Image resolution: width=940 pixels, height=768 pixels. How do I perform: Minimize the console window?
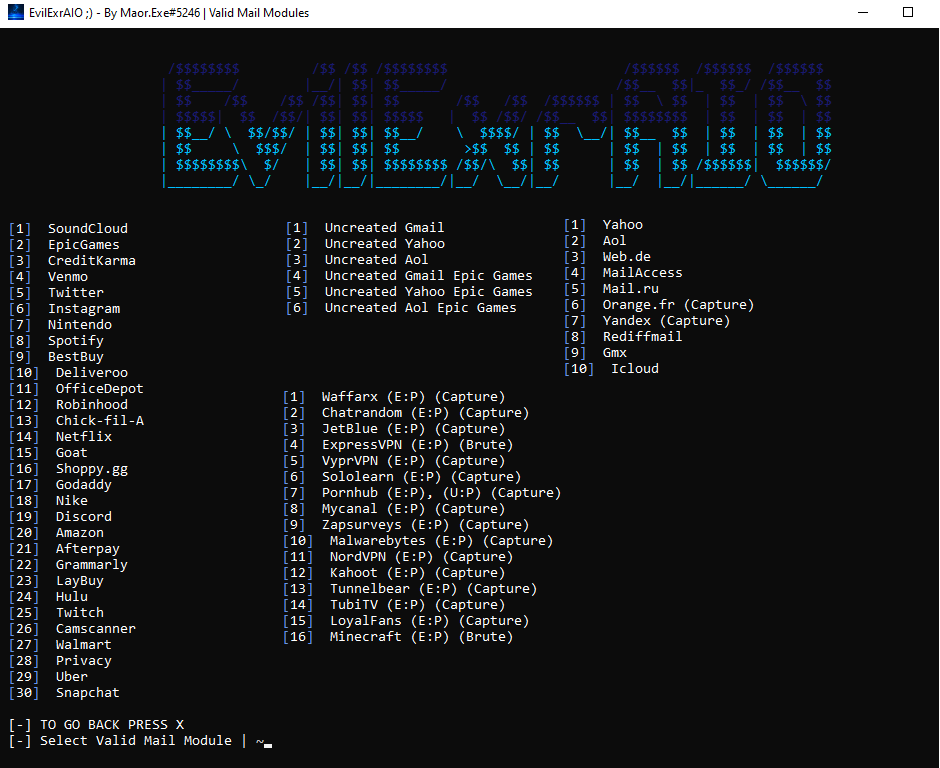(x=863, y=13)
